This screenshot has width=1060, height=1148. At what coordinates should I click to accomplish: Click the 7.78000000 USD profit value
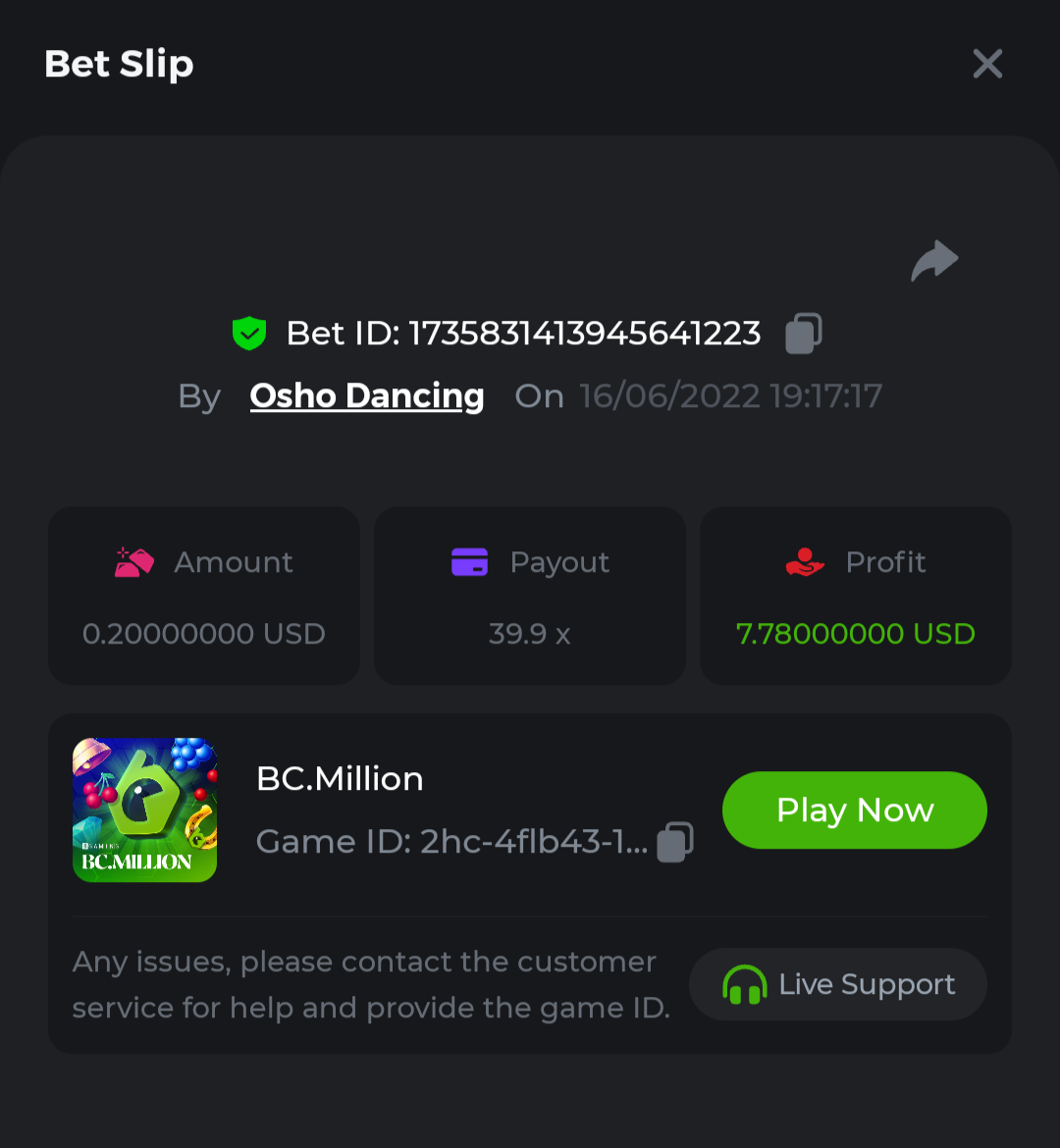click(856, 634)
